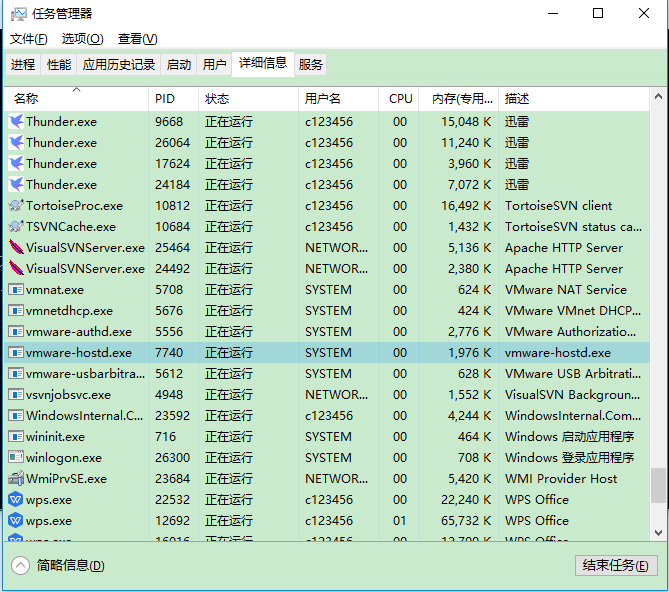The height and width of the screenshot is (592, 669).
Task: Click the winlogon.exe process icon
Action: (16, 458)
